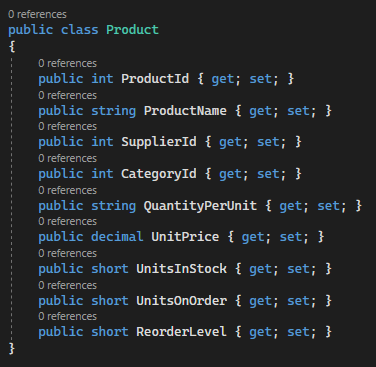Place cursor on UnitsOnOrder identifier
This screenshot has height=367, width=376.
tap(181, 301)
